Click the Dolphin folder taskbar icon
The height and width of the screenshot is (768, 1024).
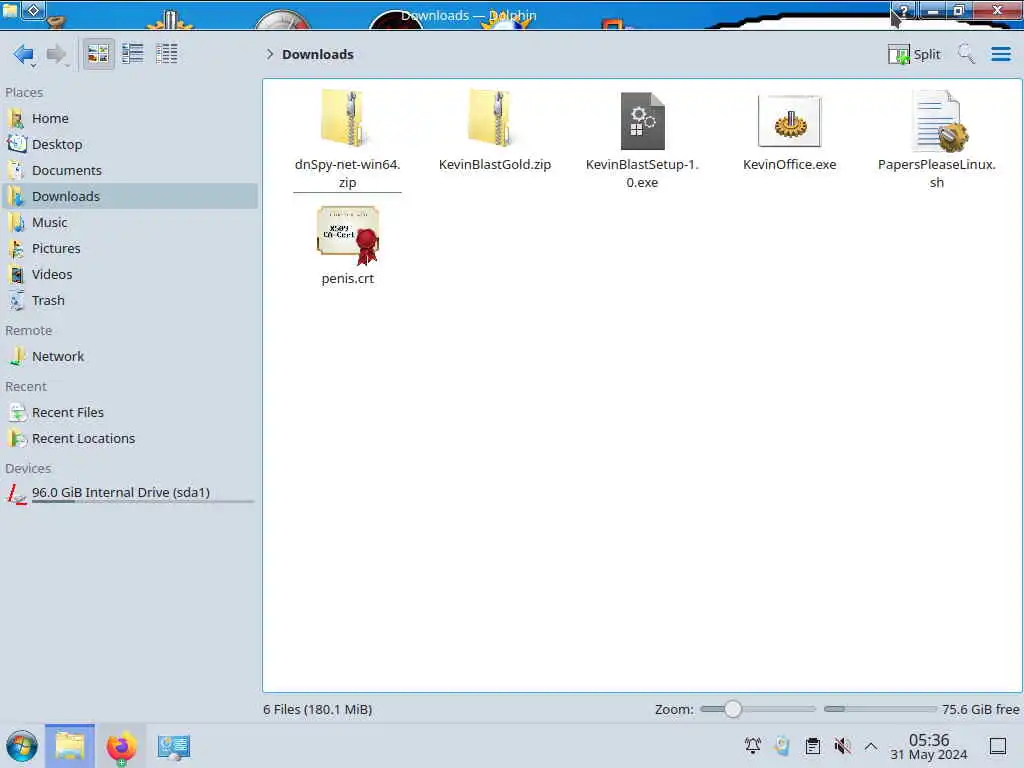click(69, 746)
